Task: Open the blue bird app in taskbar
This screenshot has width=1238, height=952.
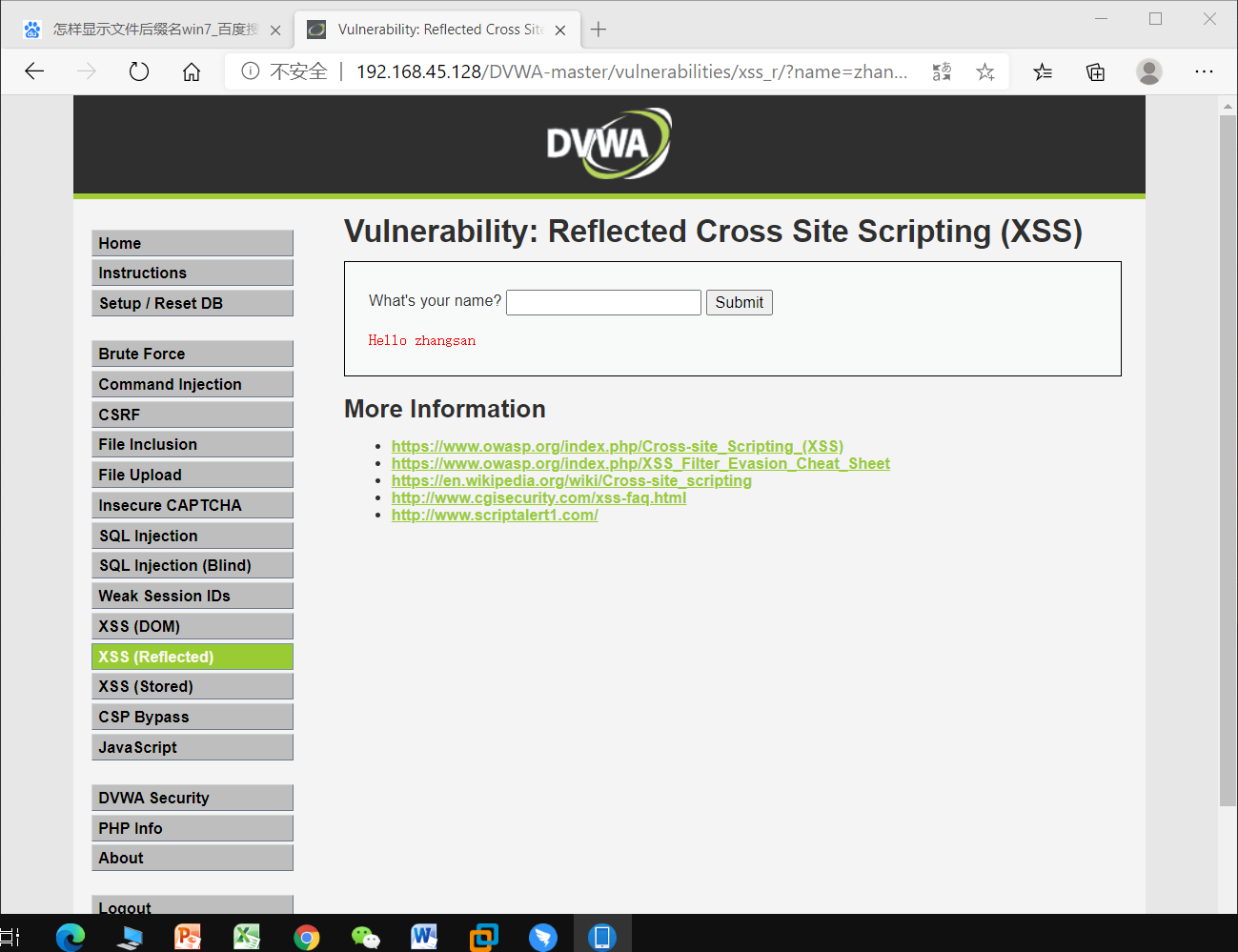Action: tap(543, 938)
